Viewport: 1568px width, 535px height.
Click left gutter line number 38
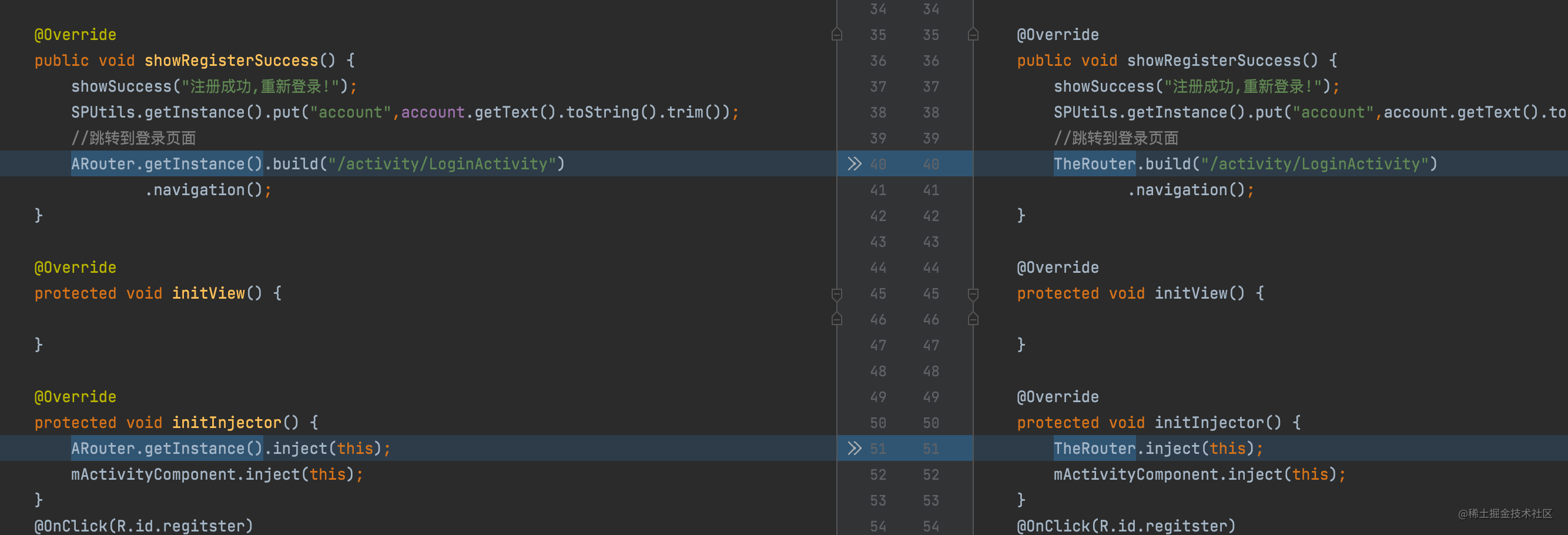point(878,112)
